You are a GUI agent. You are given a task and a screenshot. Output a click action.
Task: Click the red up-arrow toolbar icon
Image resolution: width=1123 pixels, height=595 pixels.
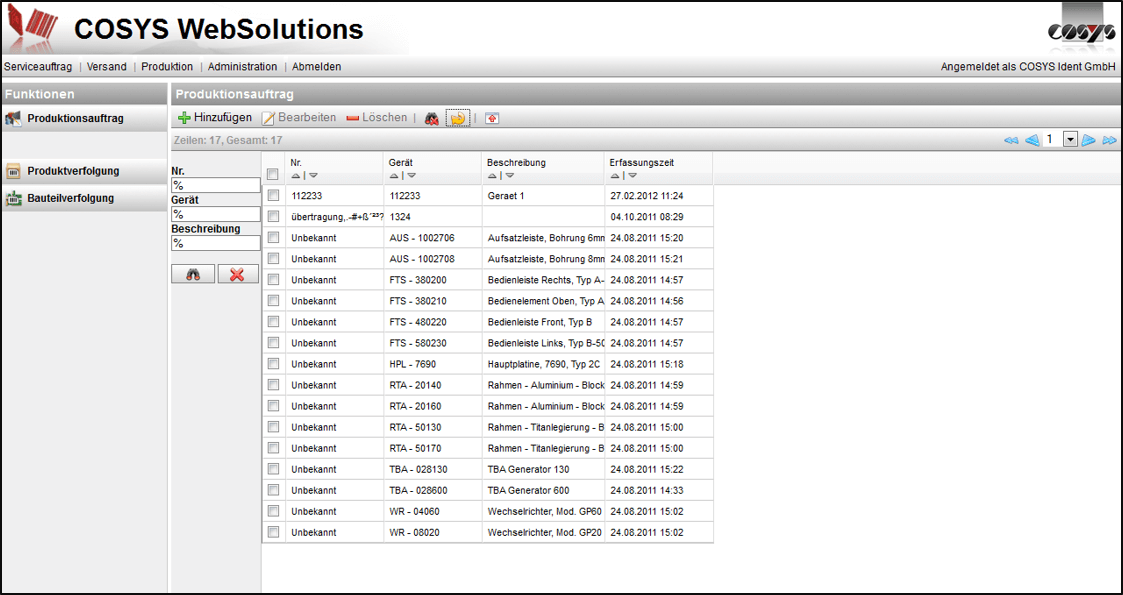[x=491, y=118]
